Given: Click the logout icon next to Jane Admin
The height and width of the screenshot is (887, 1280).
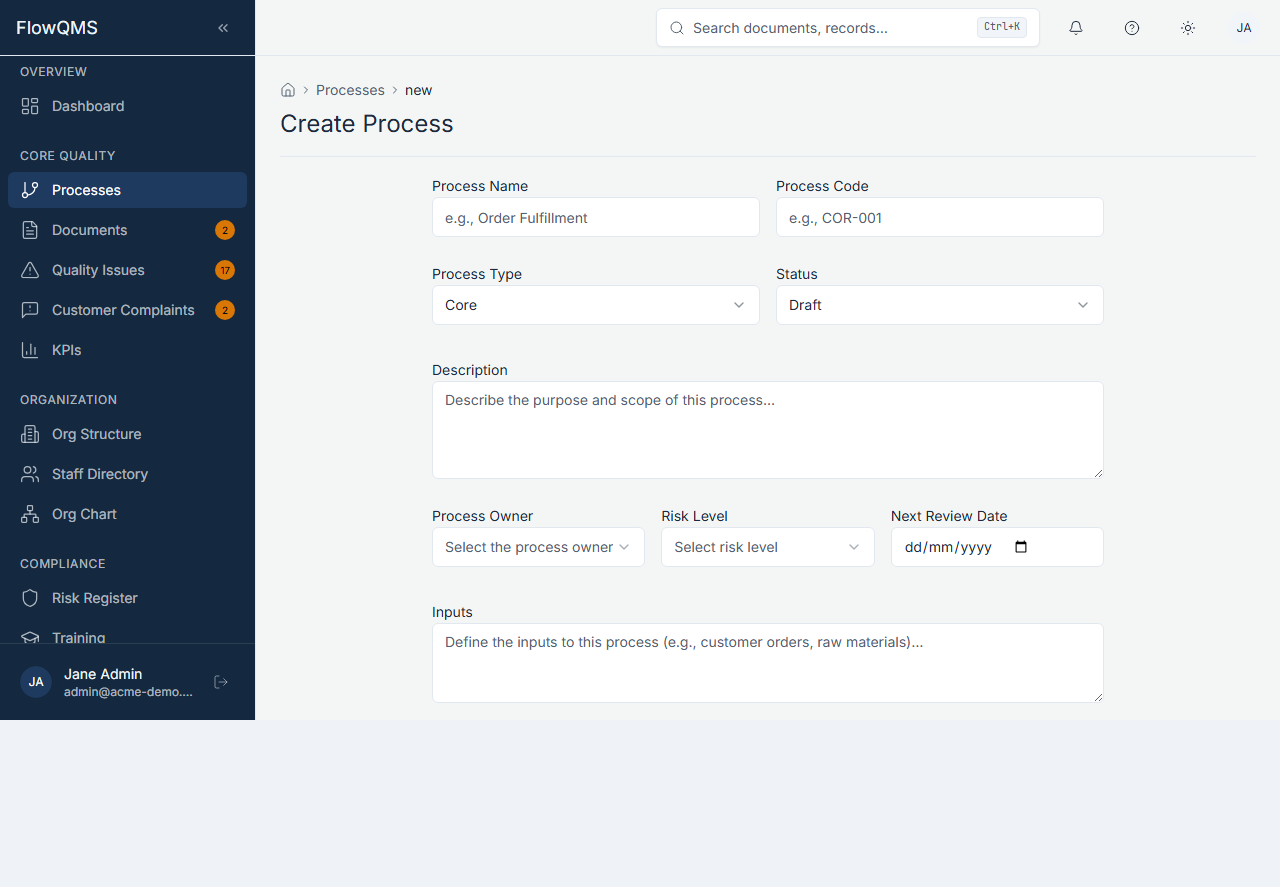Looking at the screenshot, I should [x=220, y=681].
